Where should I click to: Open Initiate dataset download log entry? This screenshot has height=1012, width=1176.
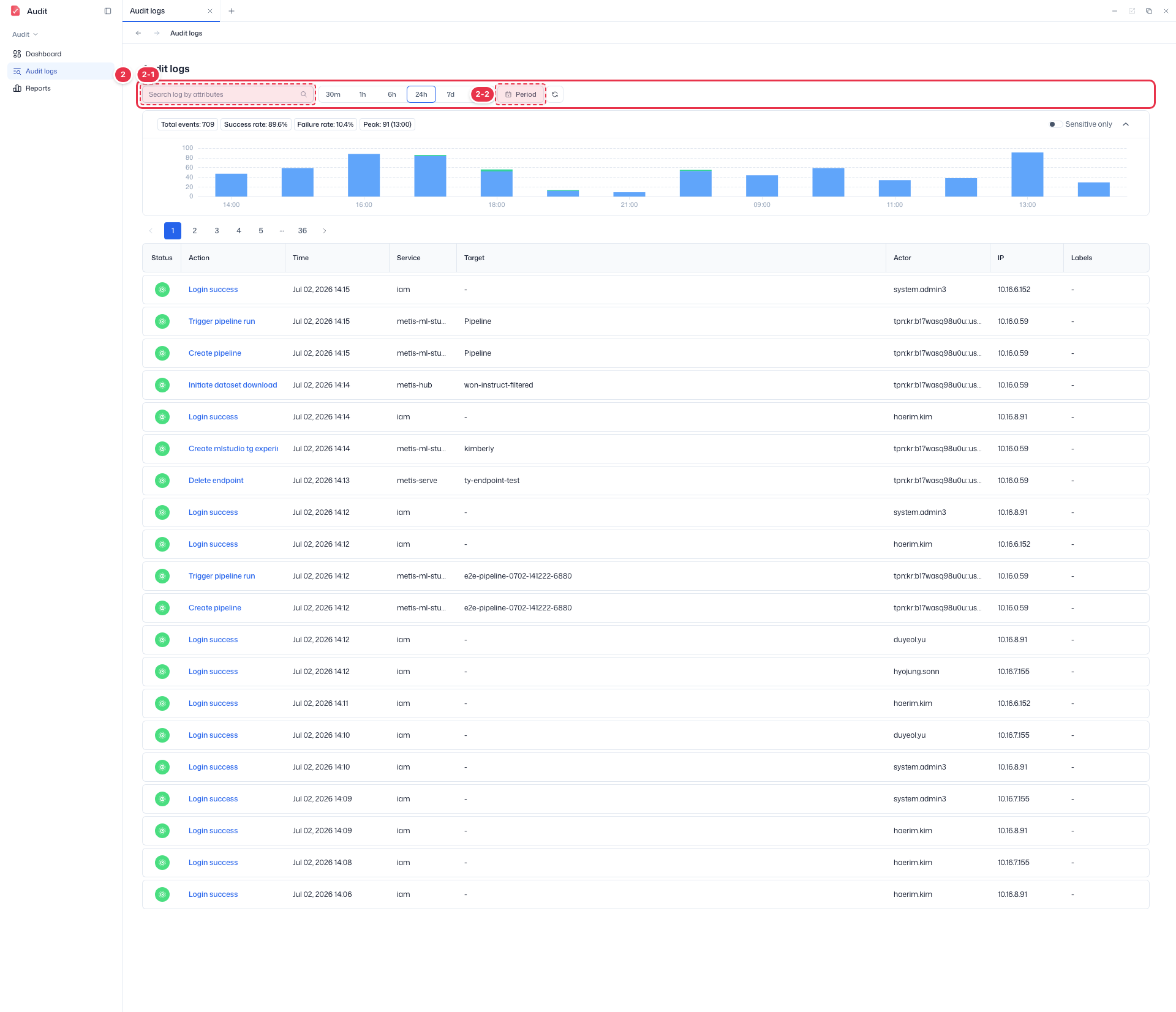(x=233, y=385)
